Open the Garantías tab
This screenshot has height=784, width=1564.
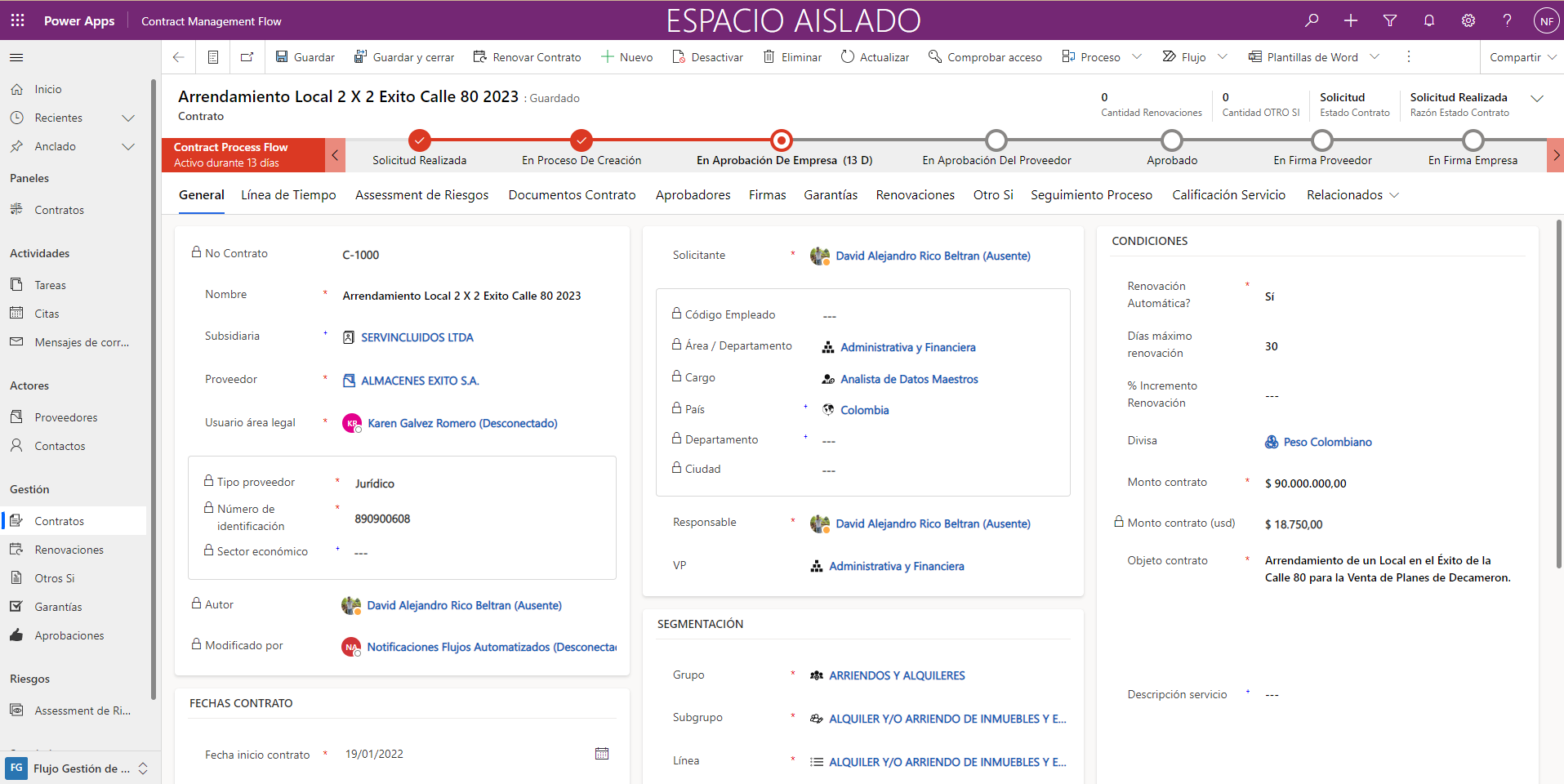coord(831,195)
